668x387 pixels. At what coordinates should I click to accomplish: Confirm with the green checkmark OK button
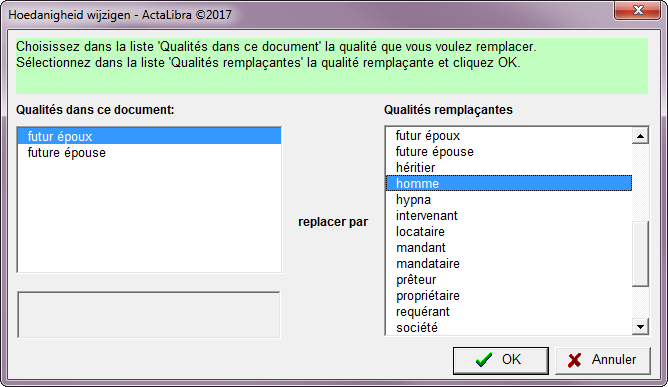[501, 360]
